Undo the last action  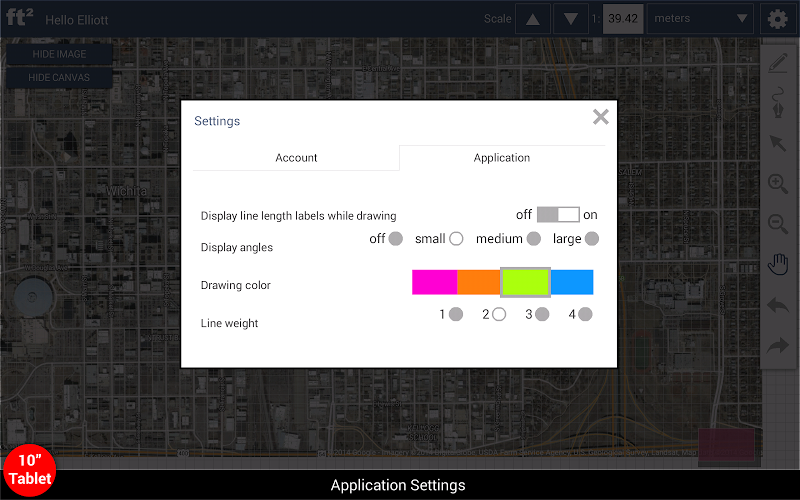pyautogui.click(x=777, y=304)
